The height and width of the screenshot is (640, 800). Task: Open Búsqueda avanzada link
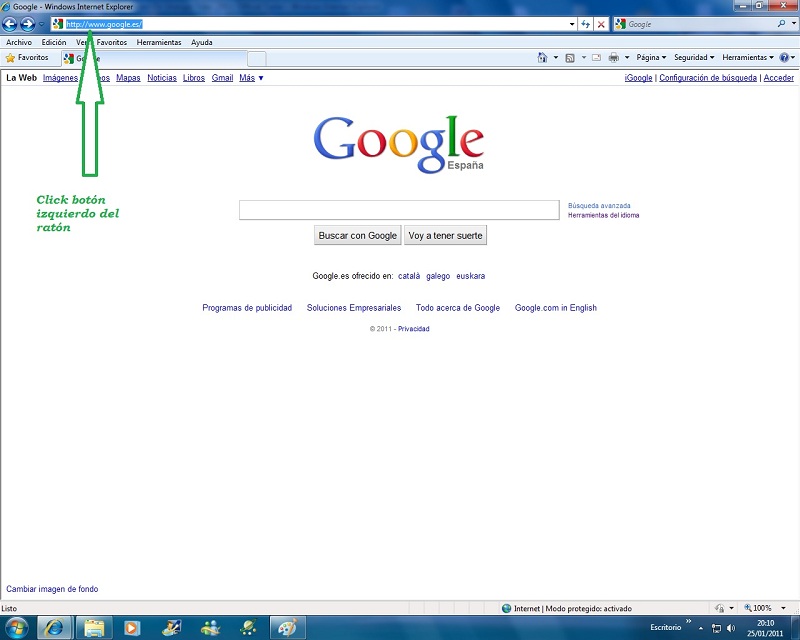coord(599,206)
